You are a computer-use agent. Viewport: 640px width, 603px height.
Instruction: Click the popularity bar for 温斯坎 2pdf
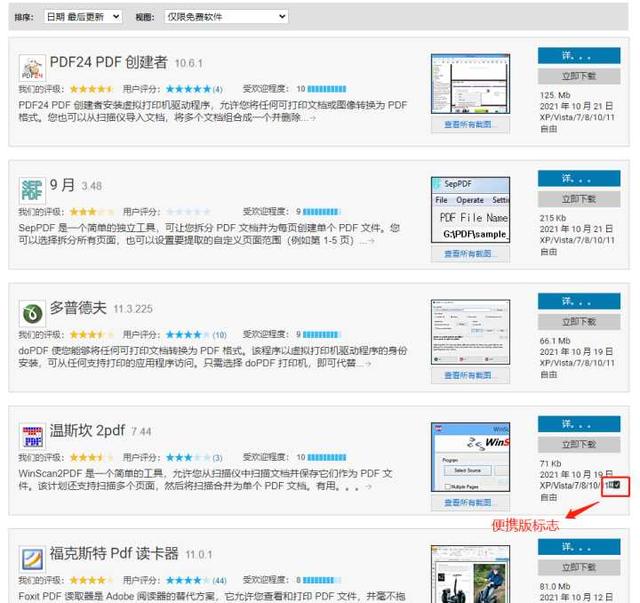click(x=327, y=457)
